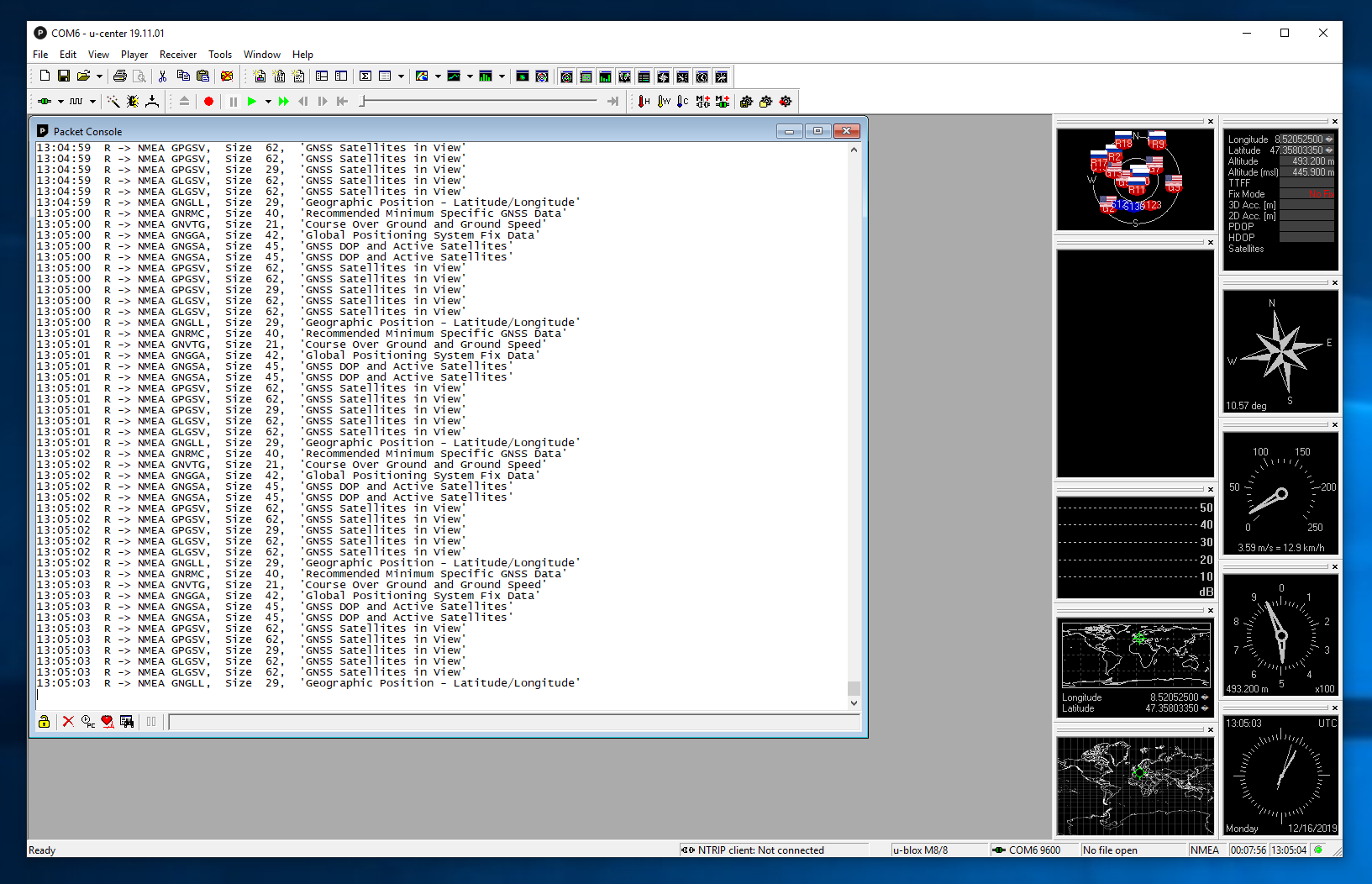Click the red X clear icon in Packet Console
This screenshot has width=1372, height=884.
[68, 722]
